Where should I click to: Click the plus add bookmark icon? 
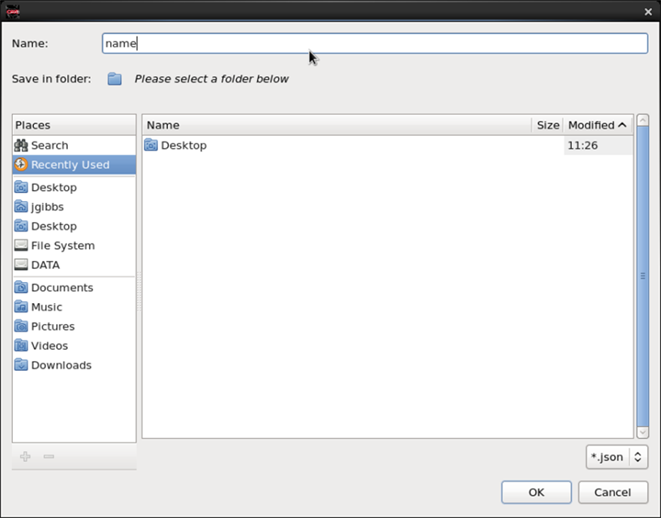click(x=25, y=456)
